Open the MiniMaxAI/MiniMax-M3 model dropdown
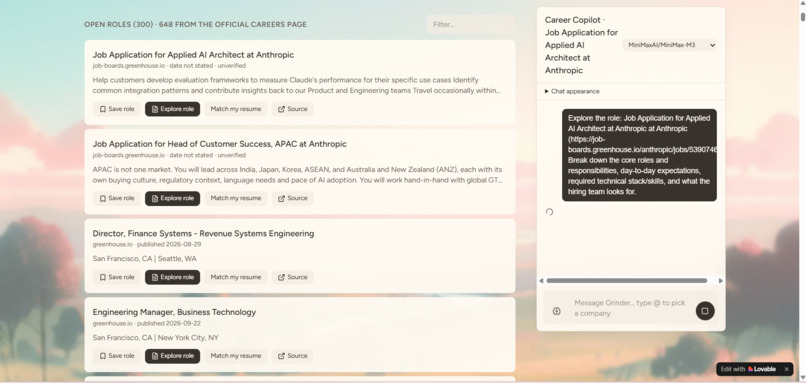 pyautogui.click(x=670, y=45)
